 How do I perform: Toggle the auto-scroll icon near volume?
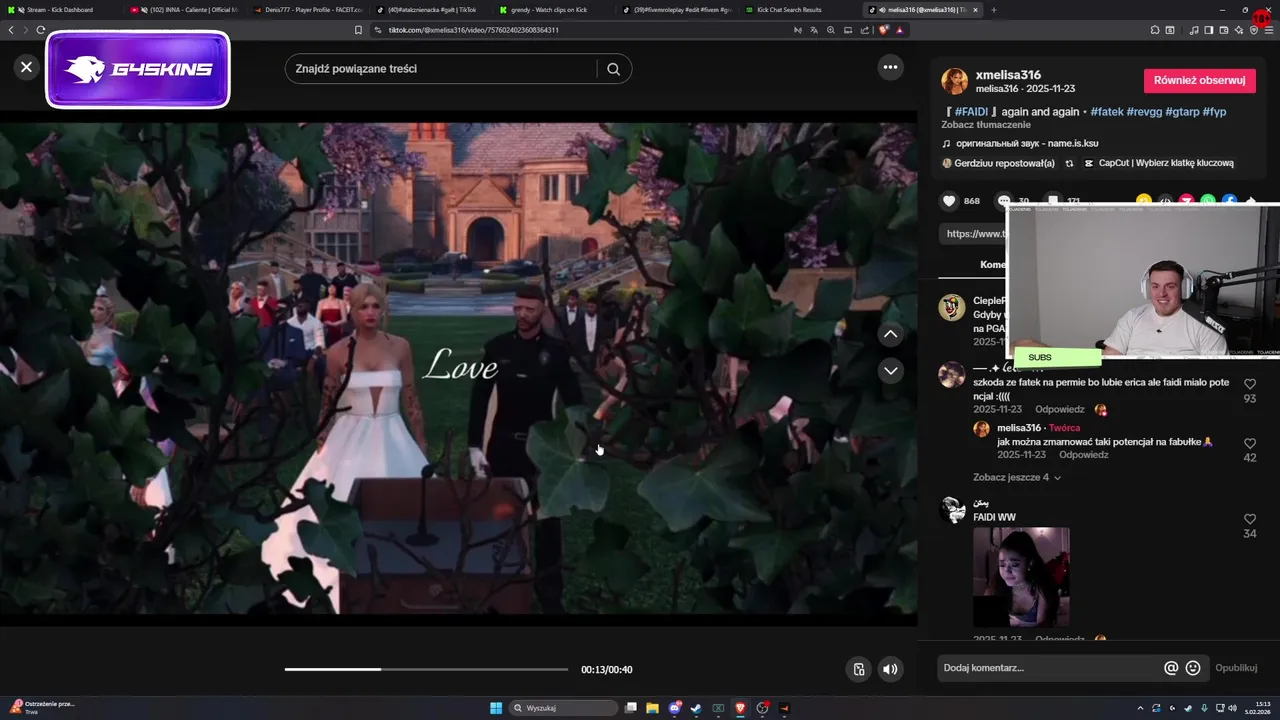point(858,669)
